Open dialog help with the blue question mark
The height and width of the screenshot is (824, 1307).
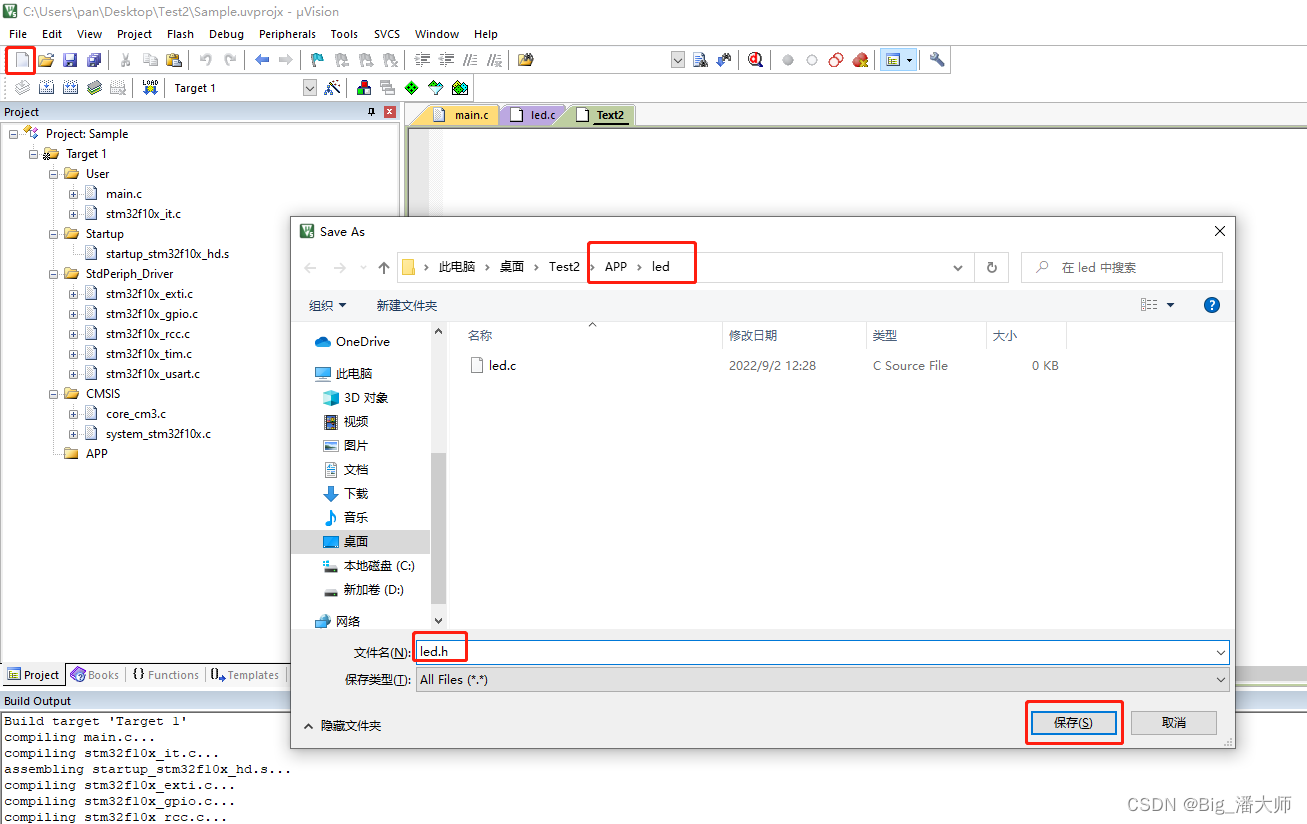click(x=1212, y=305)
